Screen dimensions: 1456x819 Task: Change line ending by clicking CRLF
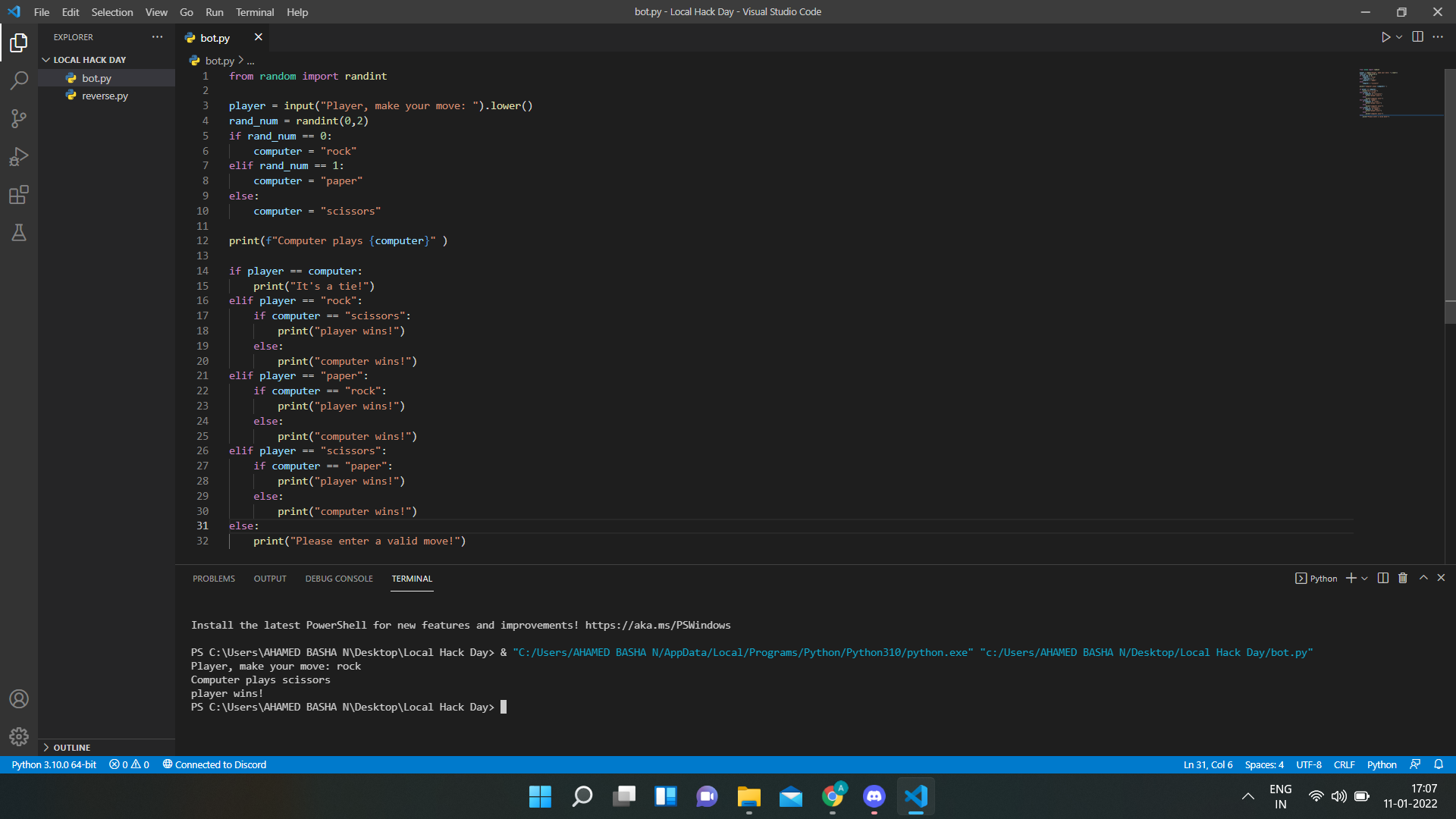click(1344, 764)
